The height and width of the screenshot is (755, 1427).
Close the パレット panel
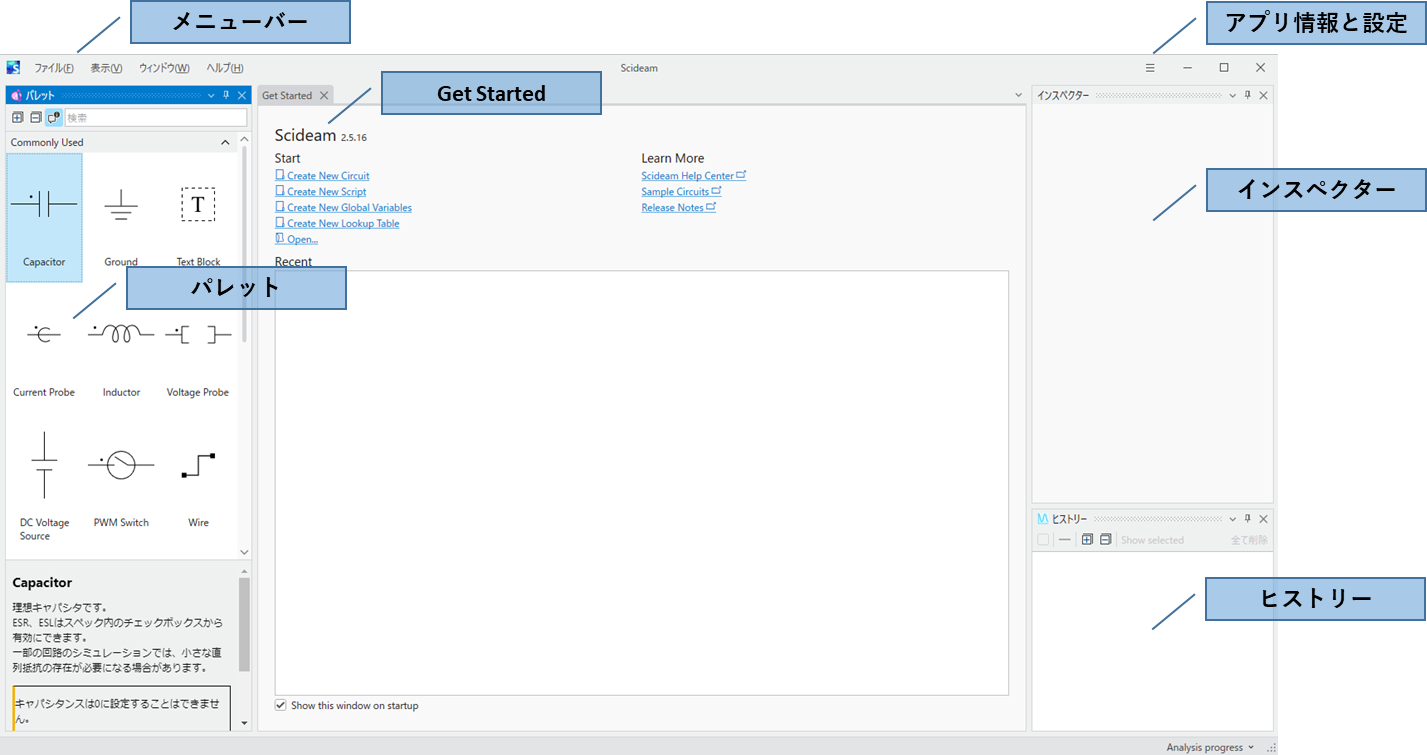point(241,95)
